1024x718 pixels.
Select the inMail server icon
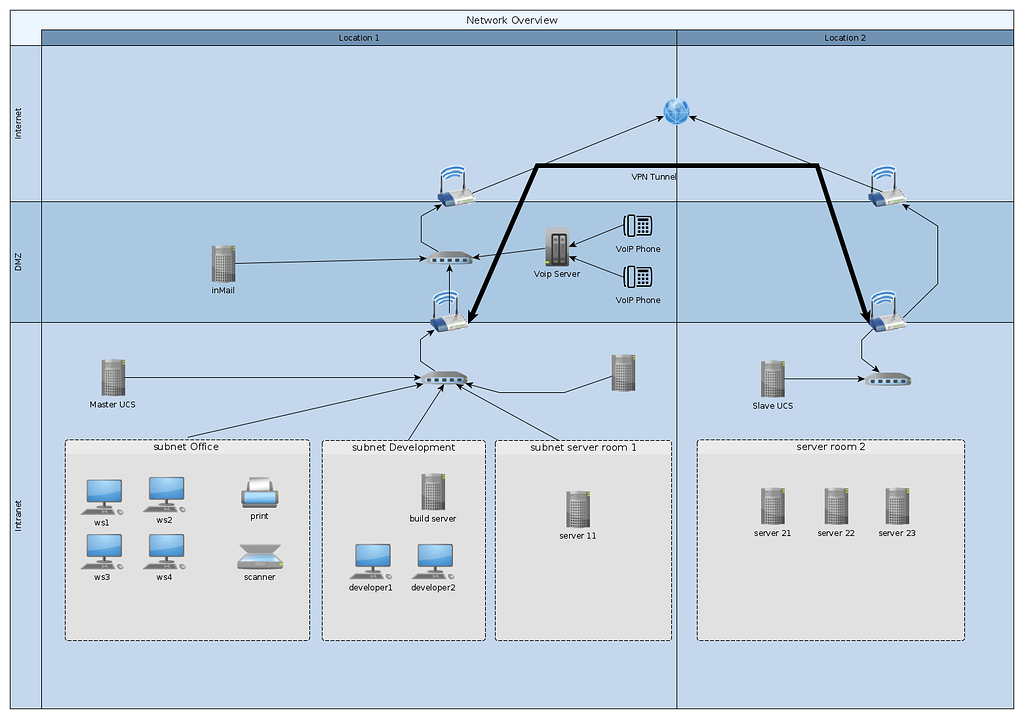click(x=222, y=265)
